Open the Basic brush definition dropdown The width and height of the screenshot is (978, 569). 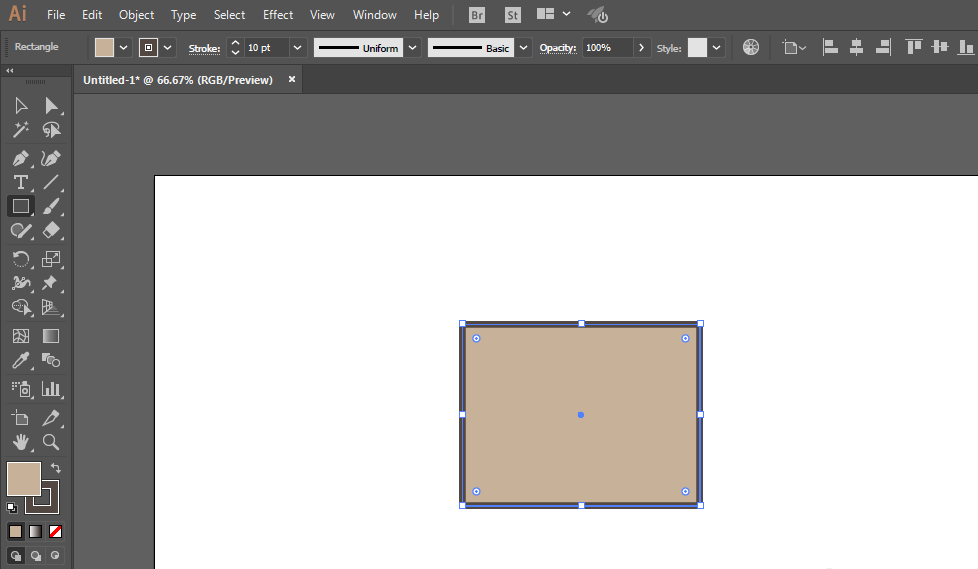pos(524,48)
